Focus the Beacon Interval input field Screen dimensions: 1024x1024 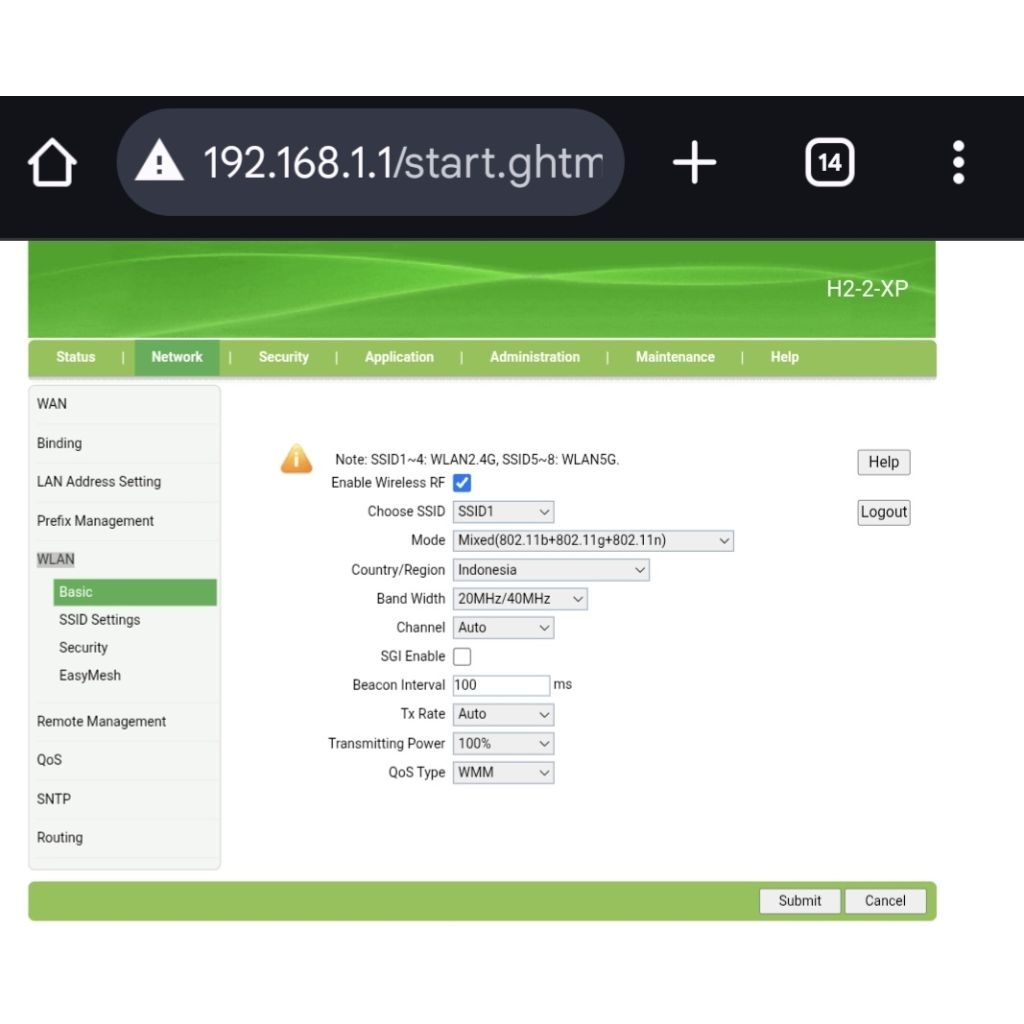point(501,686)
